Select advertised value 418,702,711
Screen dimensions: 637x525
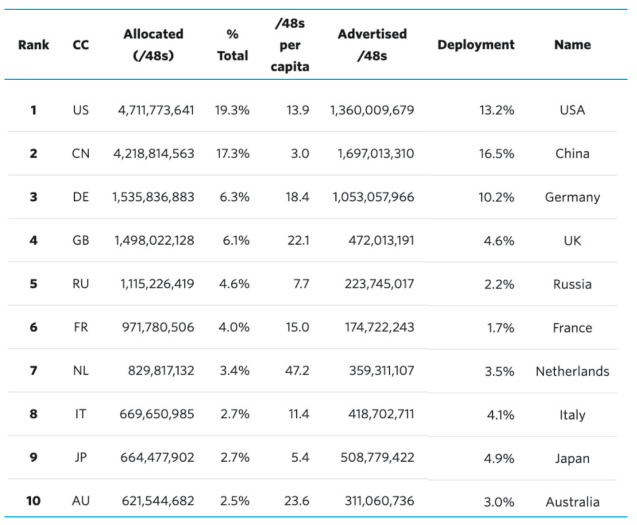(381, 414)
